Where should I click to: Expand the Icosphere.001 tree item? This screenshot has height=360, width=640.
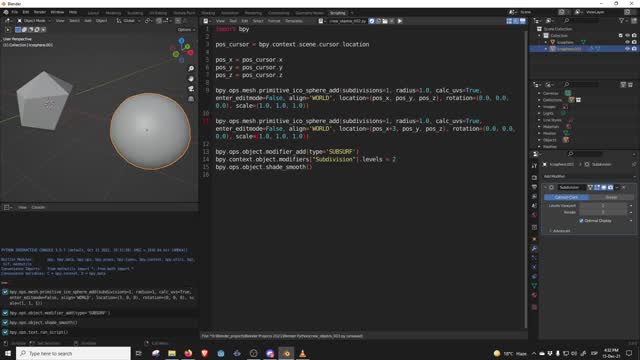click(x=546, y=49)
